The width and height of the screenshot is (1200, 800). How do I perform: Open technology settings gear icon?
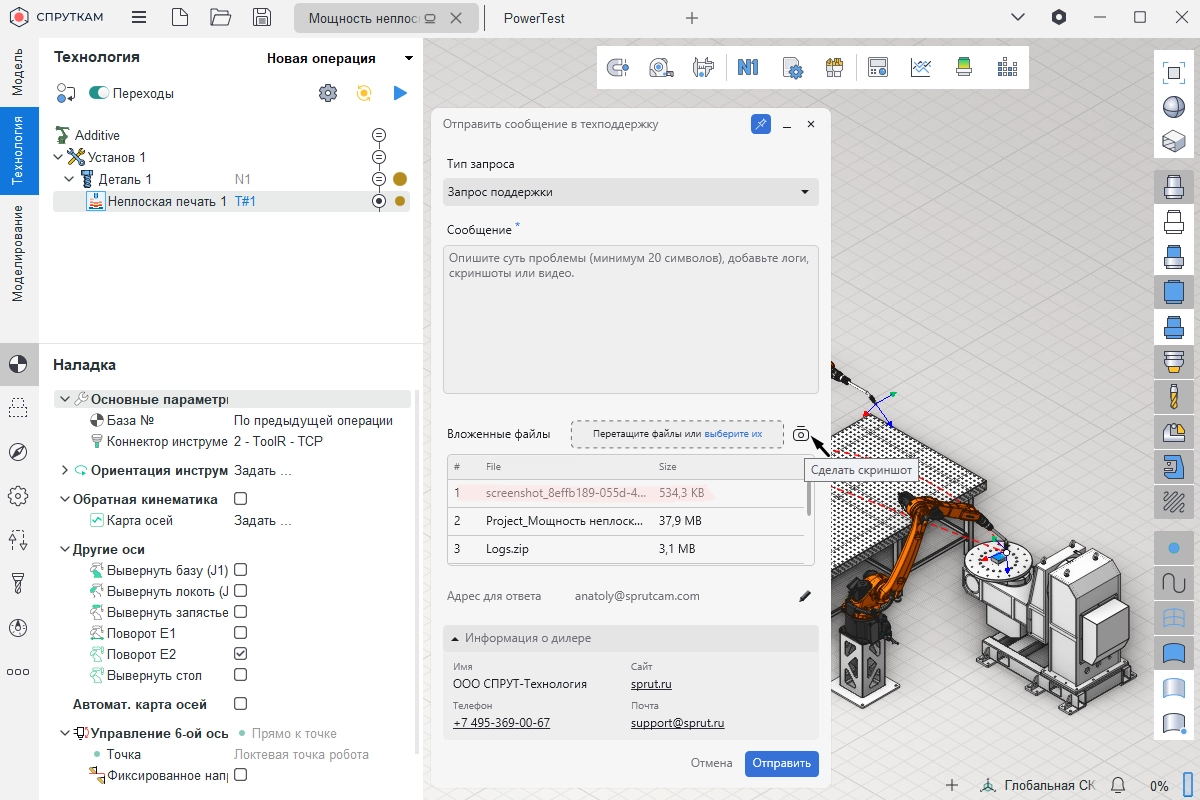327,93
